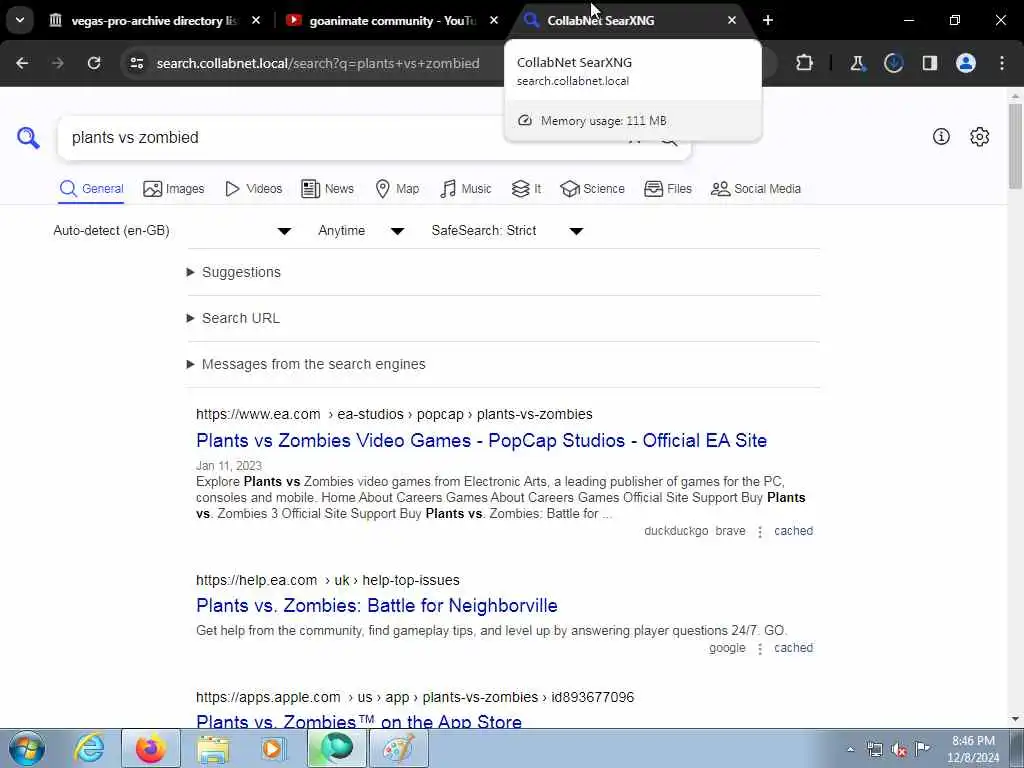Switch to News search category

click(x=327, y=189)
